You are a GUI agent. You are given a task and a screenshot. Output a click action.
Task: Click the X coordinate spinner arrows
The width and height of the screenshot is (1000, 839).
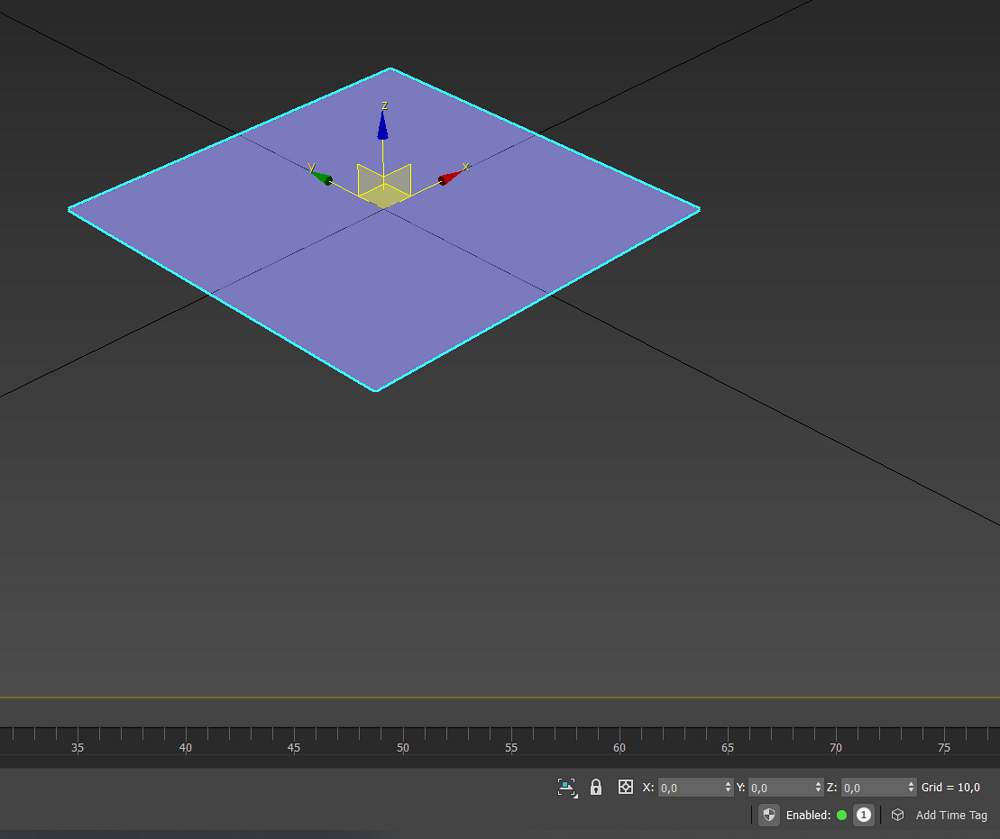[x=728, y=787]
